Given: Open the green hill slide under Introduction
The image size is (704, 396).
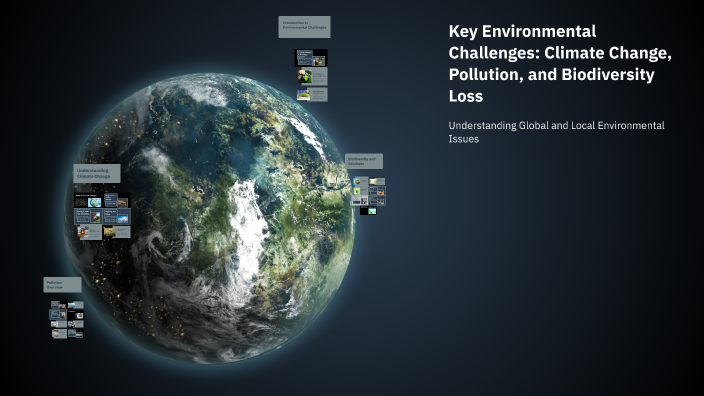Looking at the screenshot, I should click(312, 94).
